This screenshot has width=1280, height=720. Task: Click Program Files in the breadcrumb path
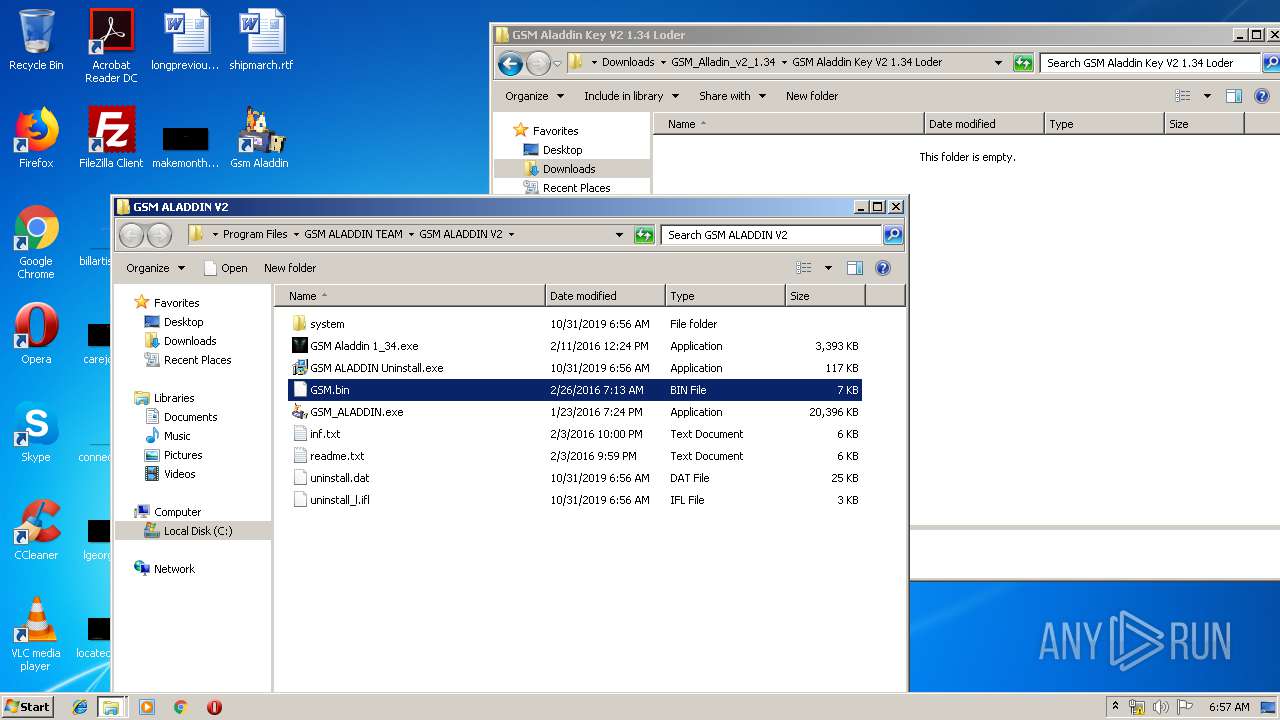click(255, 234)
